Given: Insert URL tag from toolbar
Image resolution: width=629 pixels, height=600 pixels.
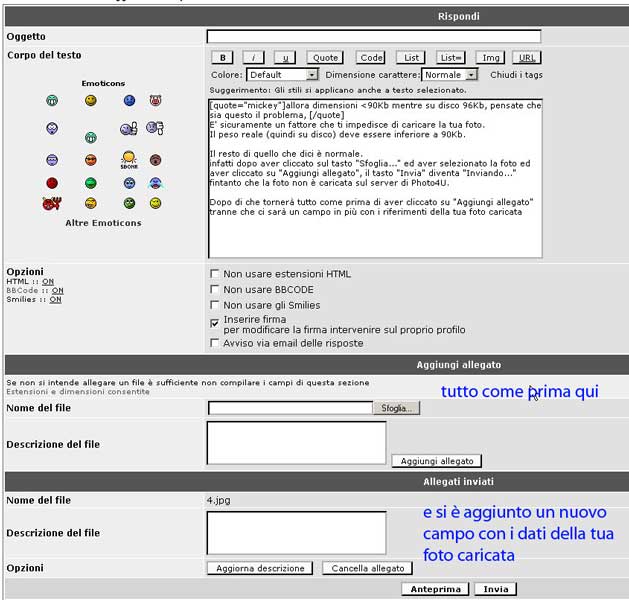Looking at the screenshot, I should point(526,58).
